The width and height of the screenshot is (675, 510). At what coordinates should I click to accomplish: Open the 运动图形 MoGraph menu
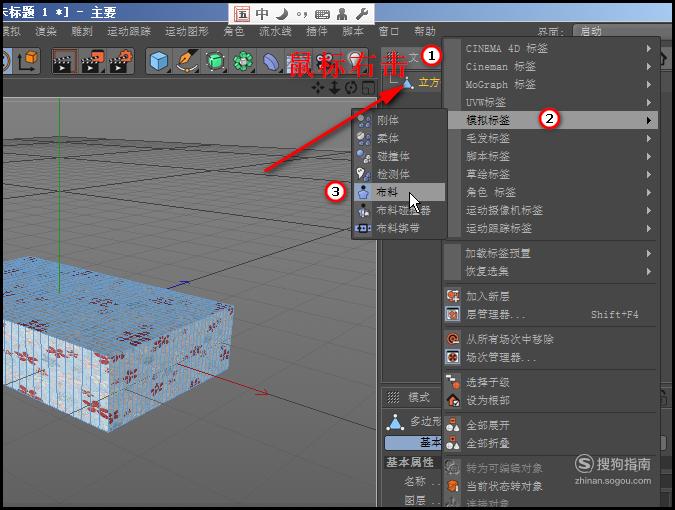point(187,31)
